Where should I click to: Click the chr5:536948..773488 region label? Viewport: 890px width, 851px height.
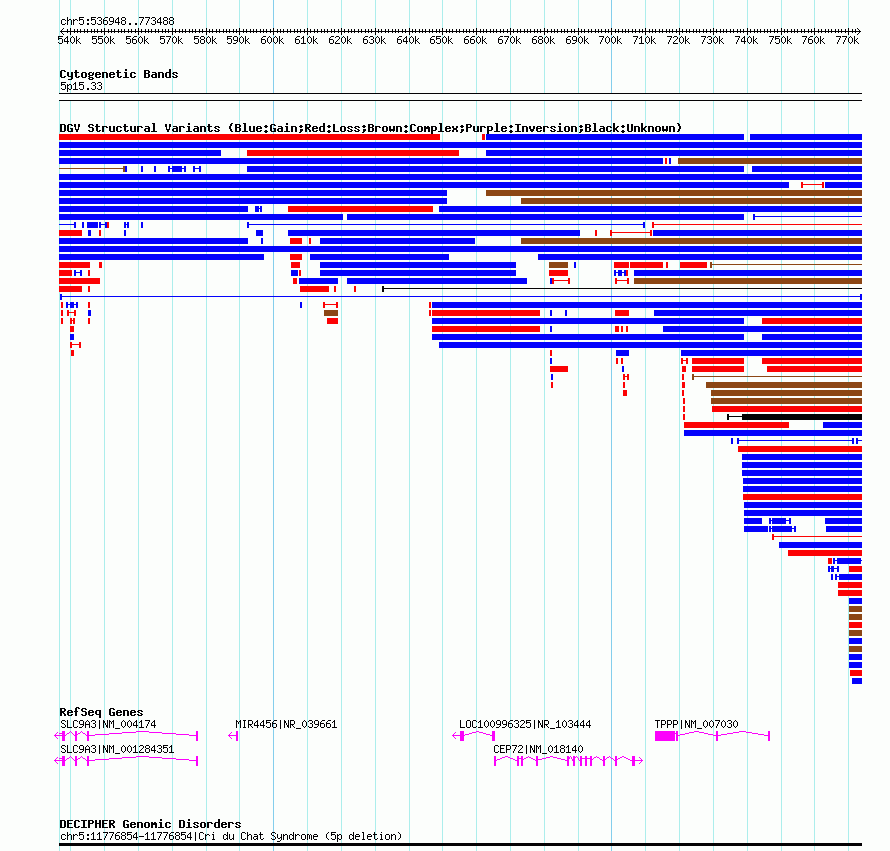117,21
